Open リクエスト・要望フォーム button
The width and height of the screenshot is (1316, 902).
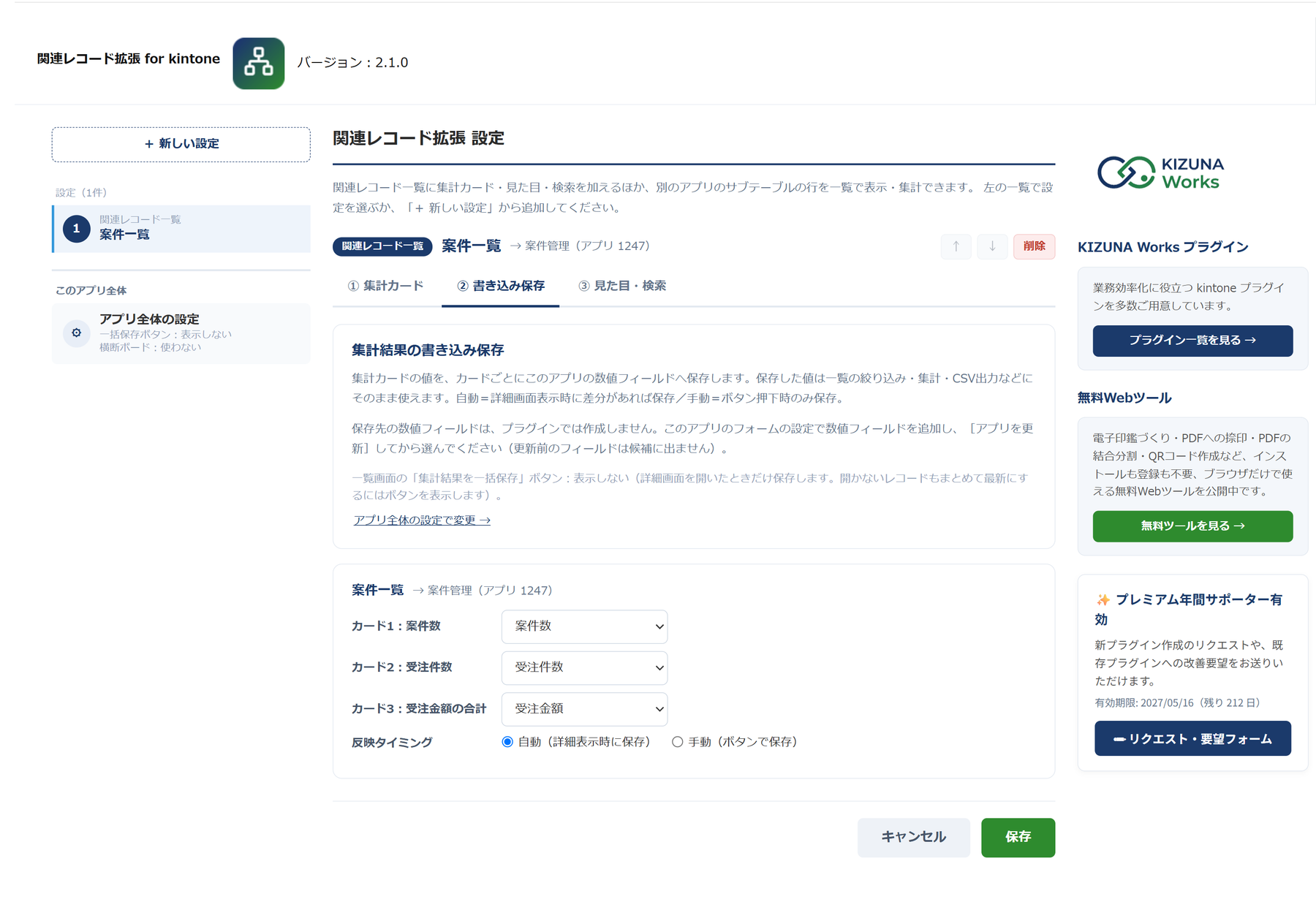[1192, 739]
